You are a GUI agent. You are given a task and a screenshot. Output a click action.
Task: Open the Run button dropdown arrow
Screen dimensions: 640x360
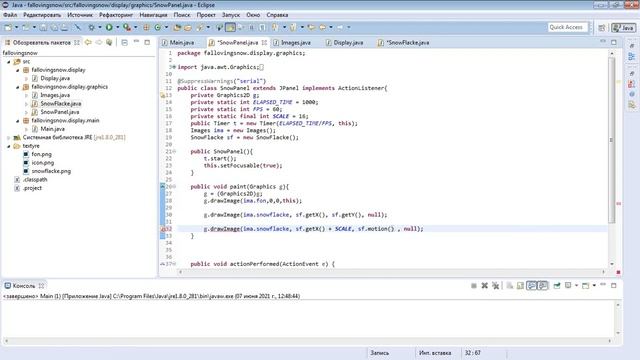pyautogui.click(x=118, y=27)
